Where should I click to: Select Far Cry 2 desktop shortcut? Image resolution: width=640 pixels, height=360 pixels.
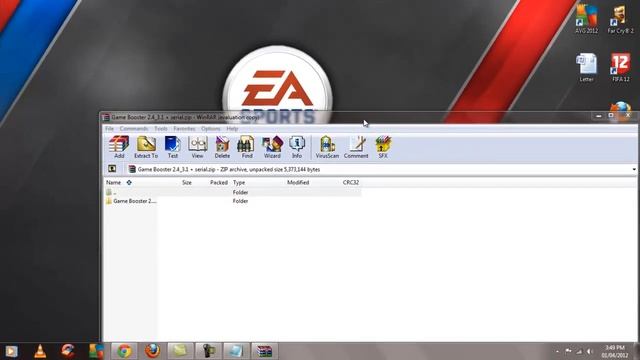[x=620, y=19]
